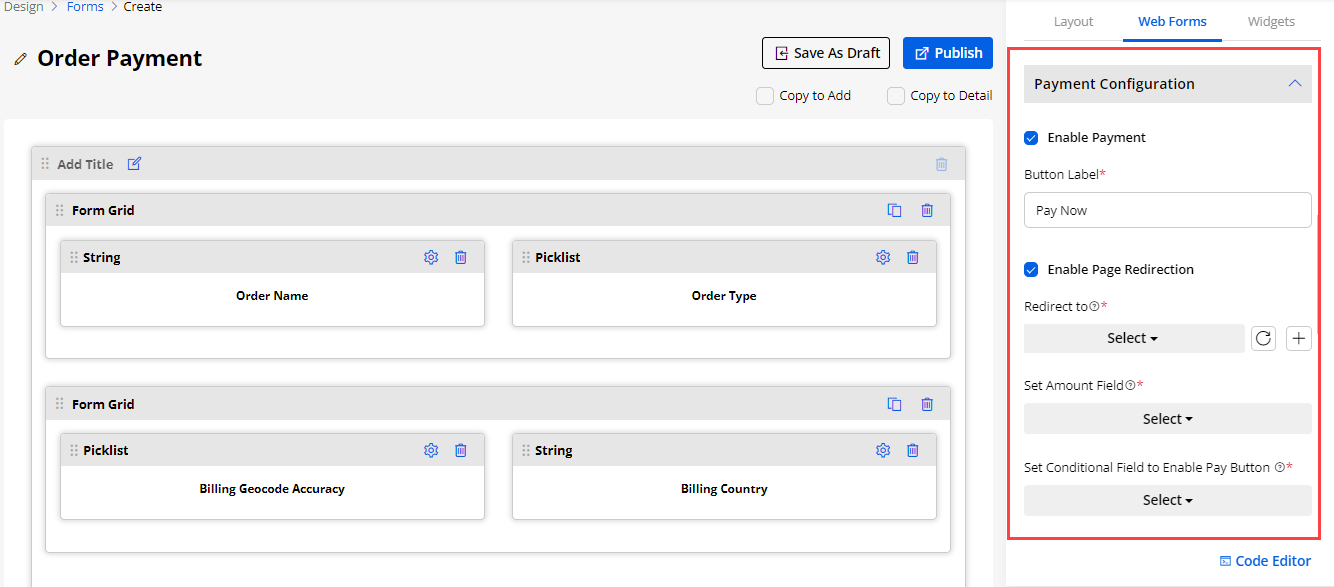The width and height of the screenshot is (1334, 587).
Task: Click the refresh icon beside Redirect to
Action: [1263, 338]
